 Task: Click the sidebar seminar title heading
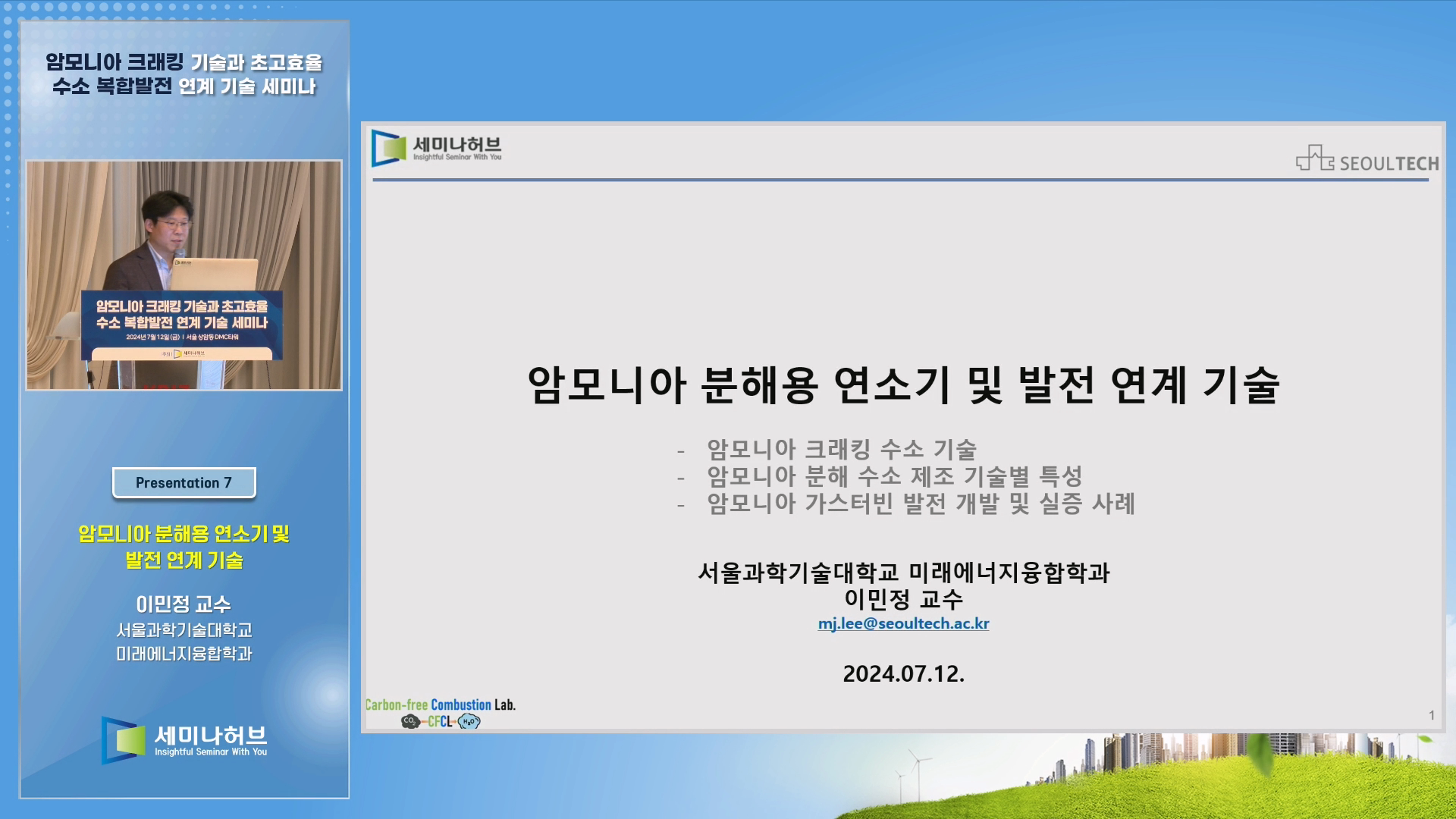pos(184,74)
